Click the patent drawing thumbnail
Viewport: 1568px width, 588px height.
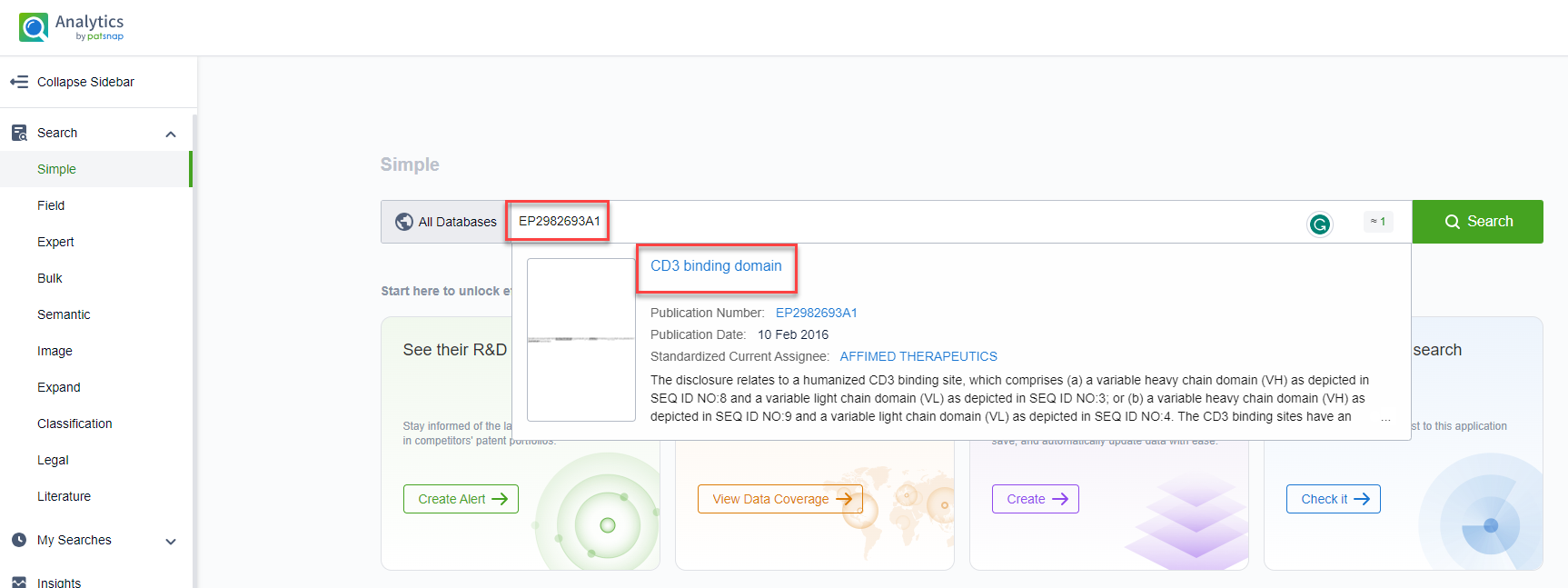[581, 340]
